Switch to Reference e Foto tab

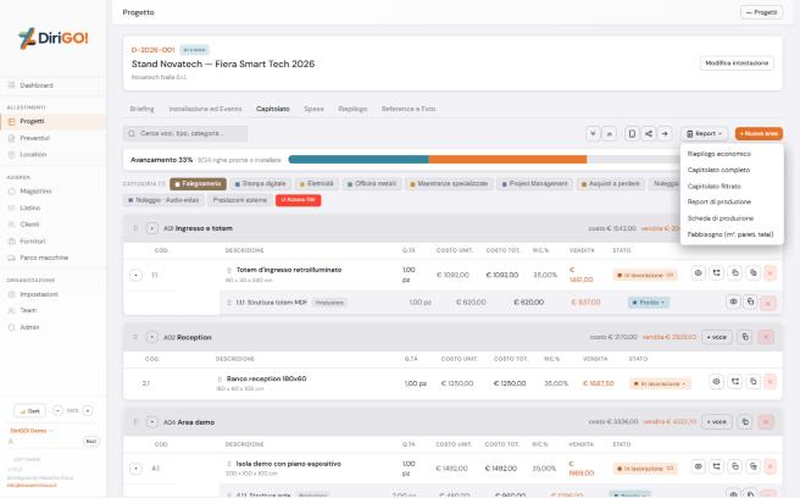(408, 109)
